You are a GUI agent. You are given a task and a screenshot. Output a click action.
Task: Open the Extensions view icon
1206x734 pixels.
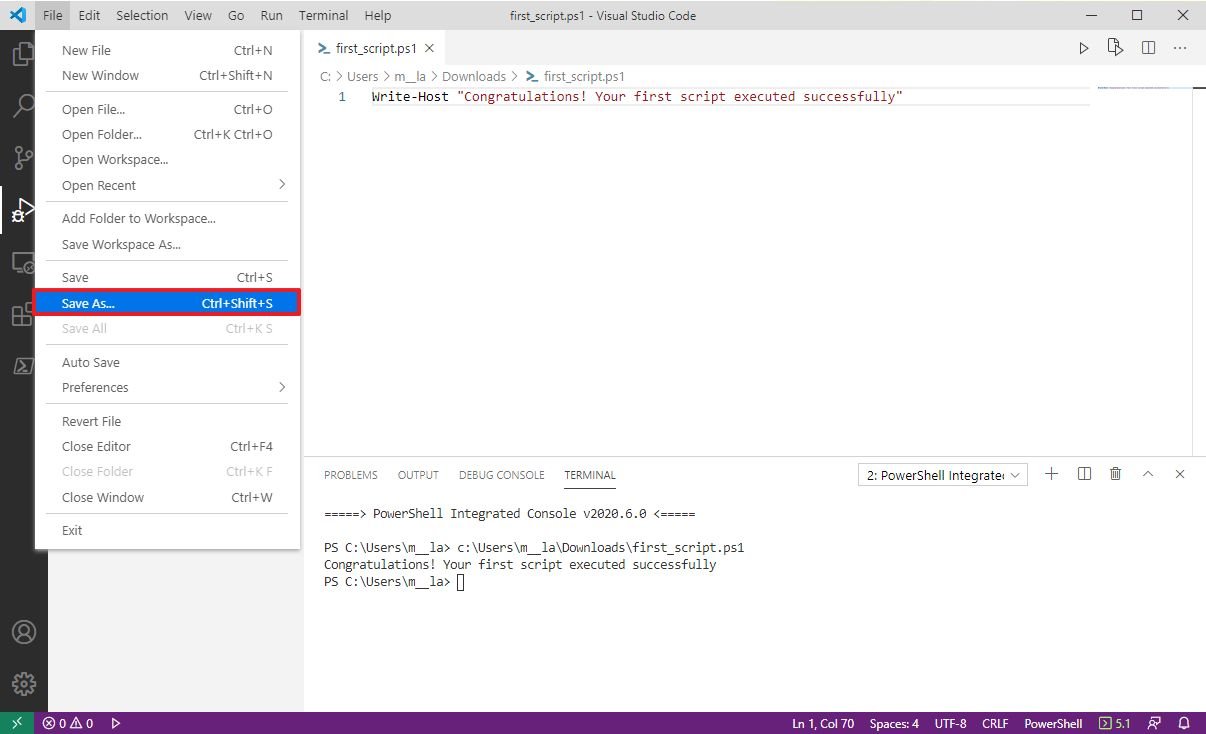click(x=21, y=315)
